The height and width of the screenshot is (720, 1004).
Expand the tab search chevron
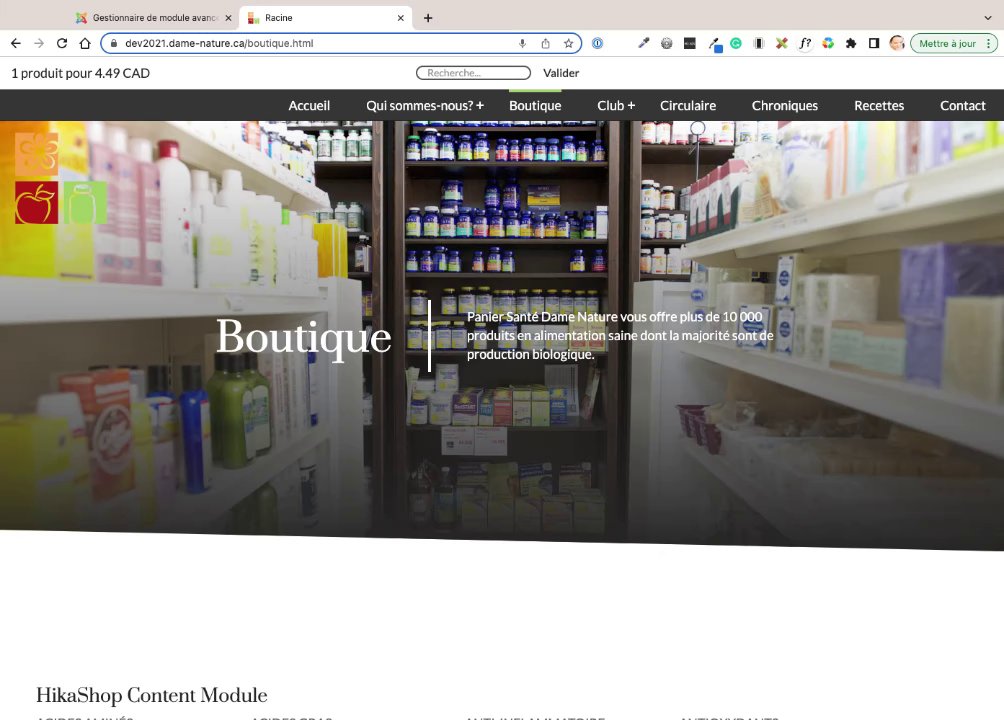pos(987,18)
